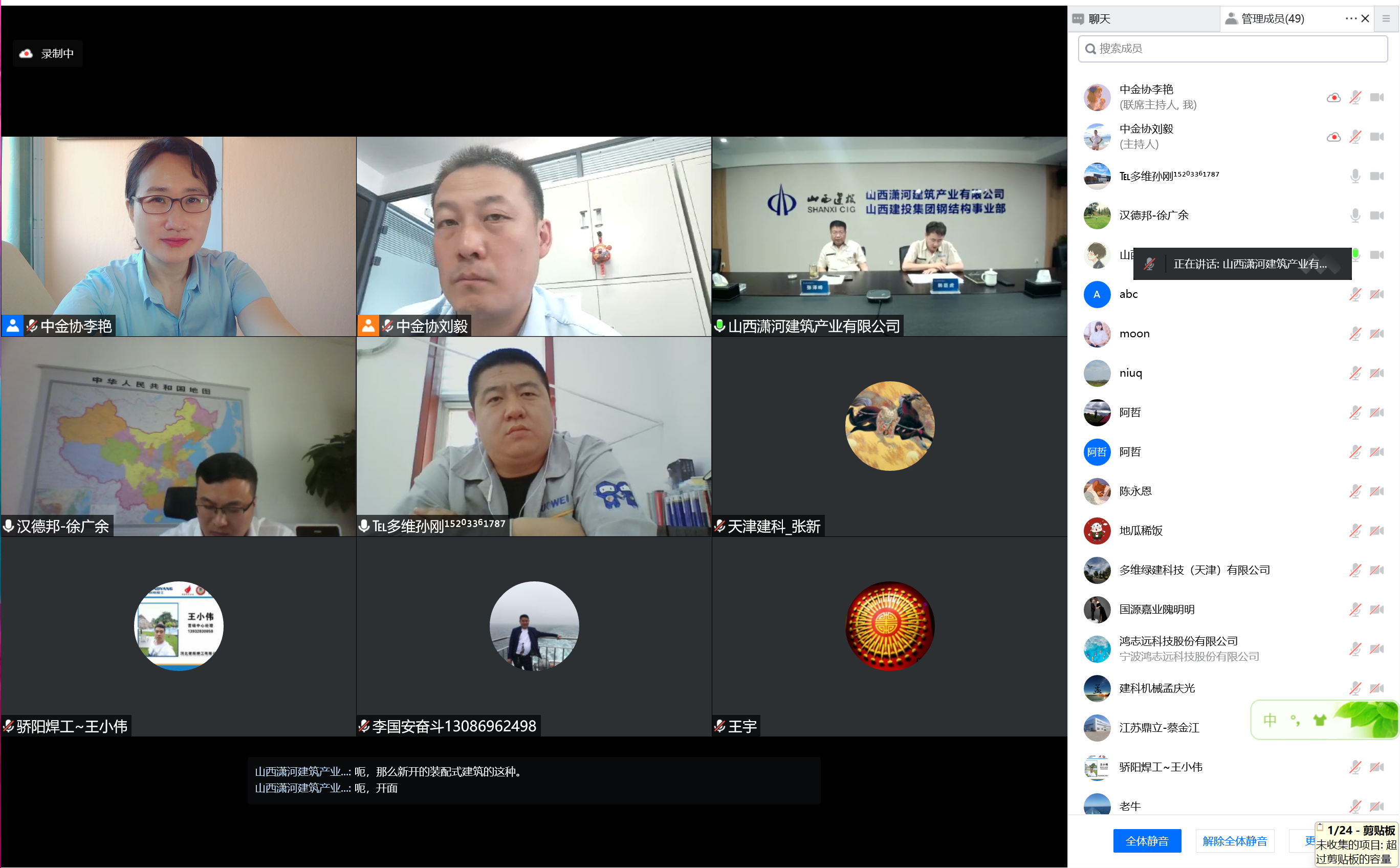This screenshot has height=868, width=1400.
Task: Close the members panel with the X
Action: [x=1366, y=18]
